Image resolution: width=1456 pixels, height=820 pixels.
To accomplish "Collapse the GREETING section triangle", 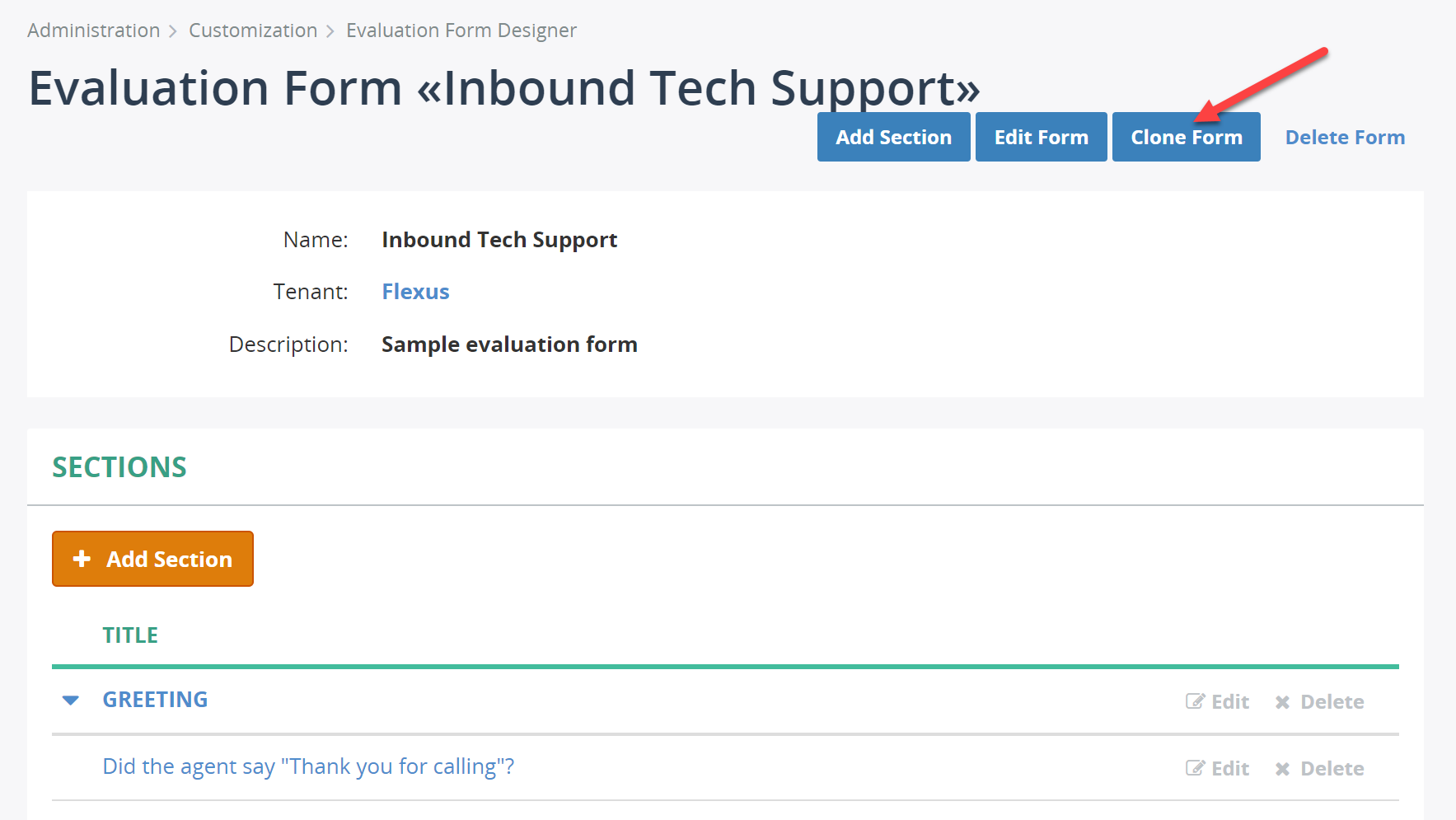I will (x=71, y=701).
